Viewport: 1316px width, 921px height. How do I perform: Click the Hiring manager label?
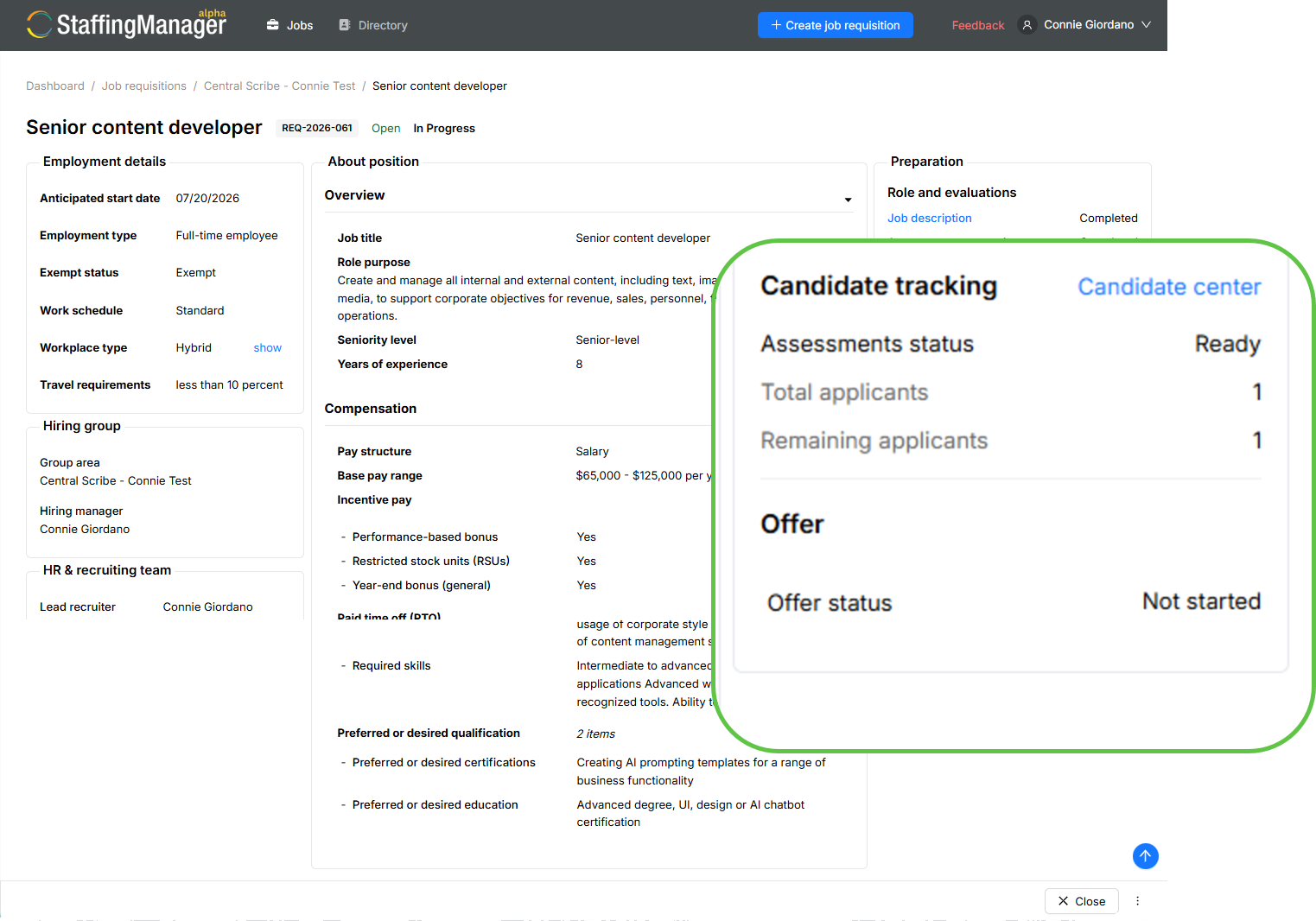pos(81,511)
